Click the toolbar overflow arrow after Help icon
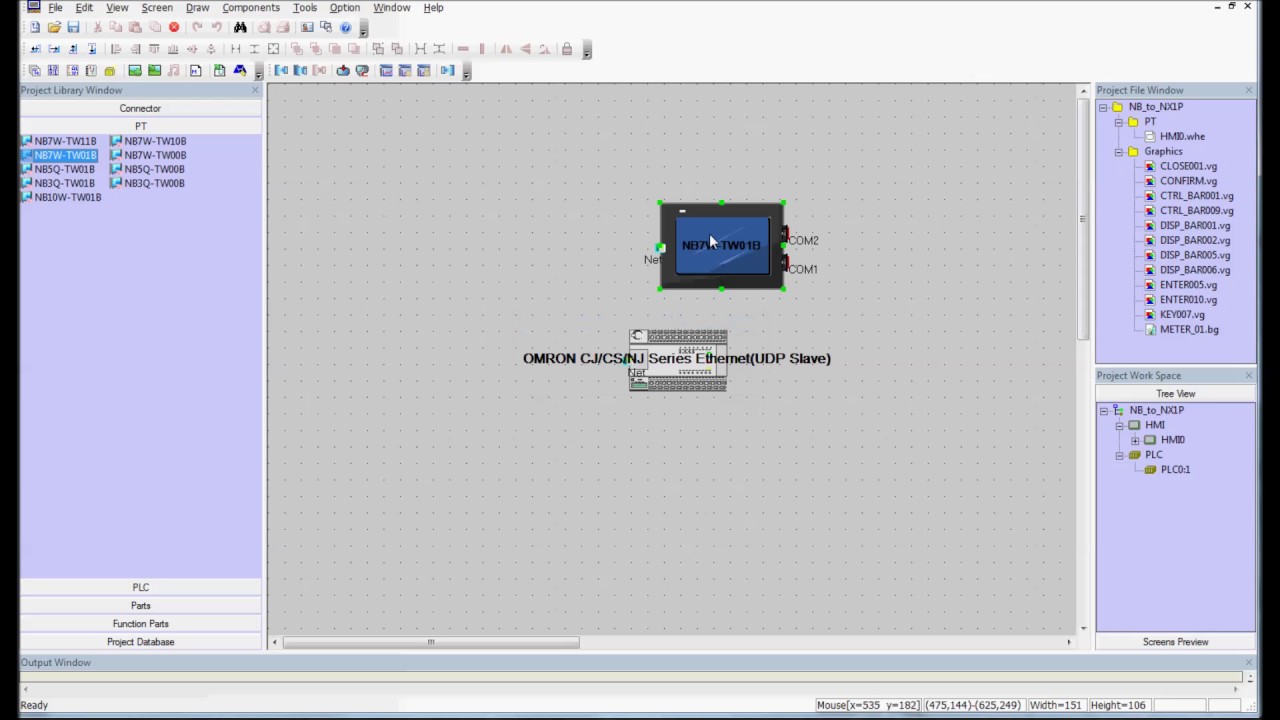 click(363, 28)
